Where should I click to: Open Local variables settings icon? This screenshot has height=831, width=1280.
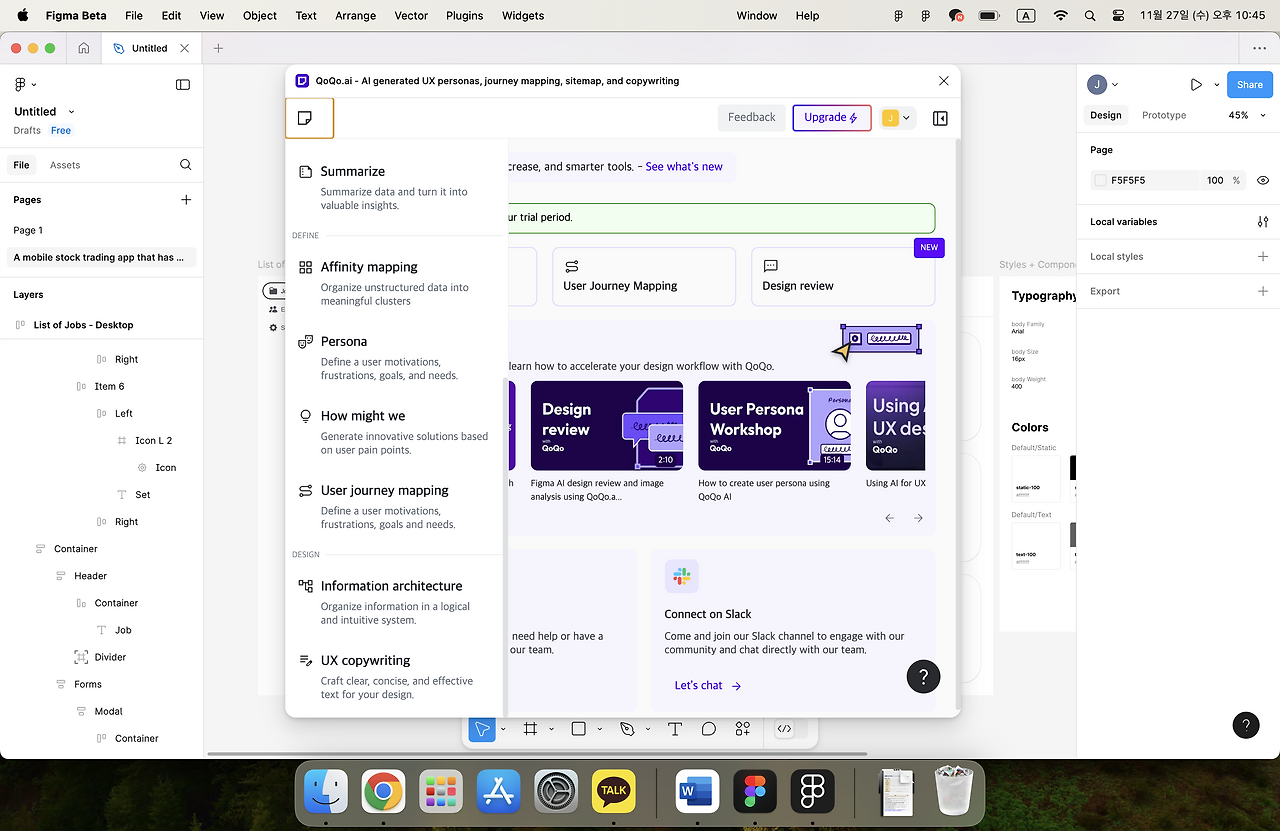(1263, 222)
